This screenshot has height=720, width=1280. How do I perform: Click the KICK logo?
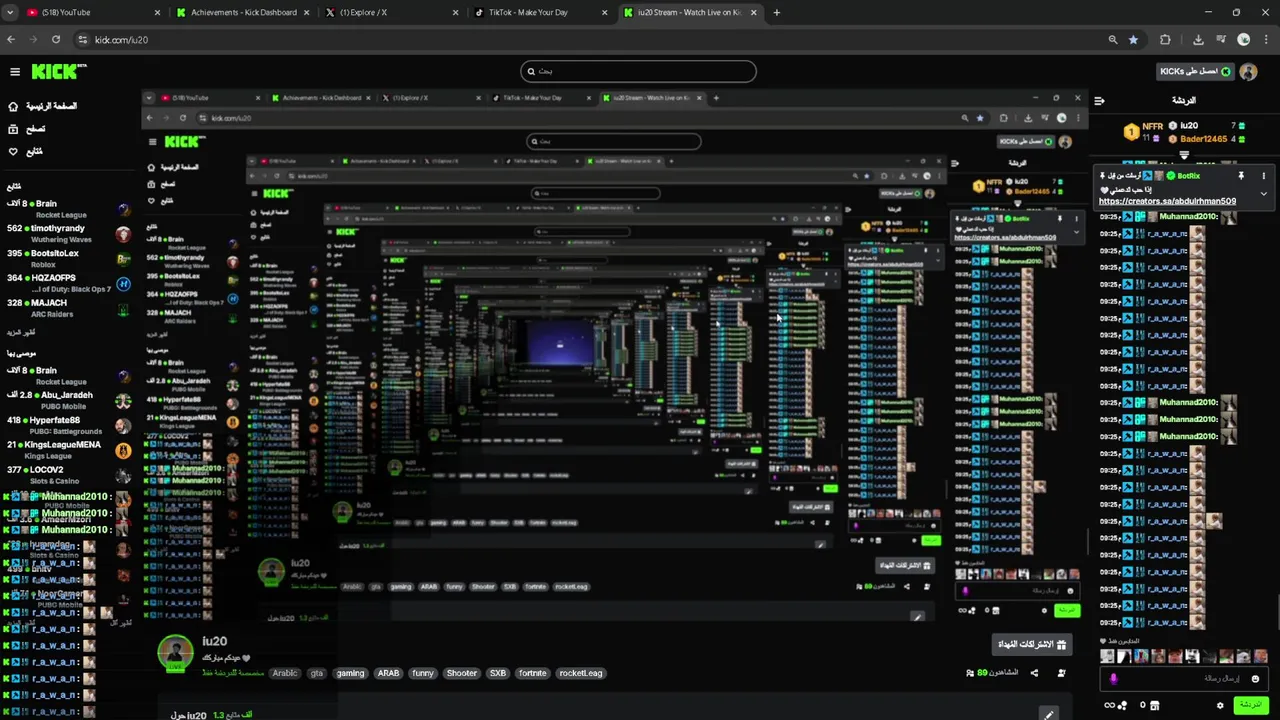click(58, 71)
